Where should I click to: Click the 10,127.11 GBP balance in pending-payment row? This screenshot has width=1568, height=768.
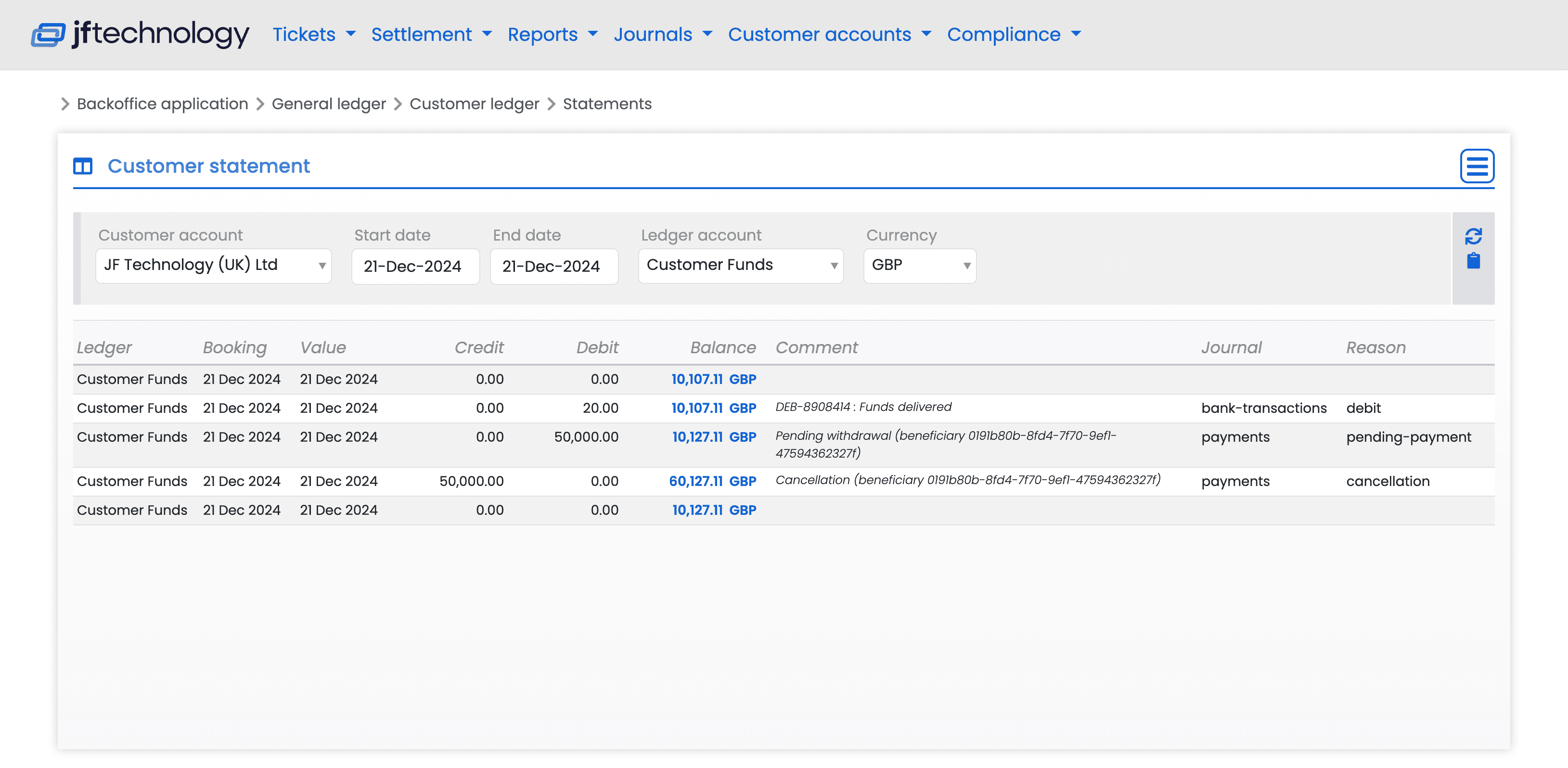[714, 437]
